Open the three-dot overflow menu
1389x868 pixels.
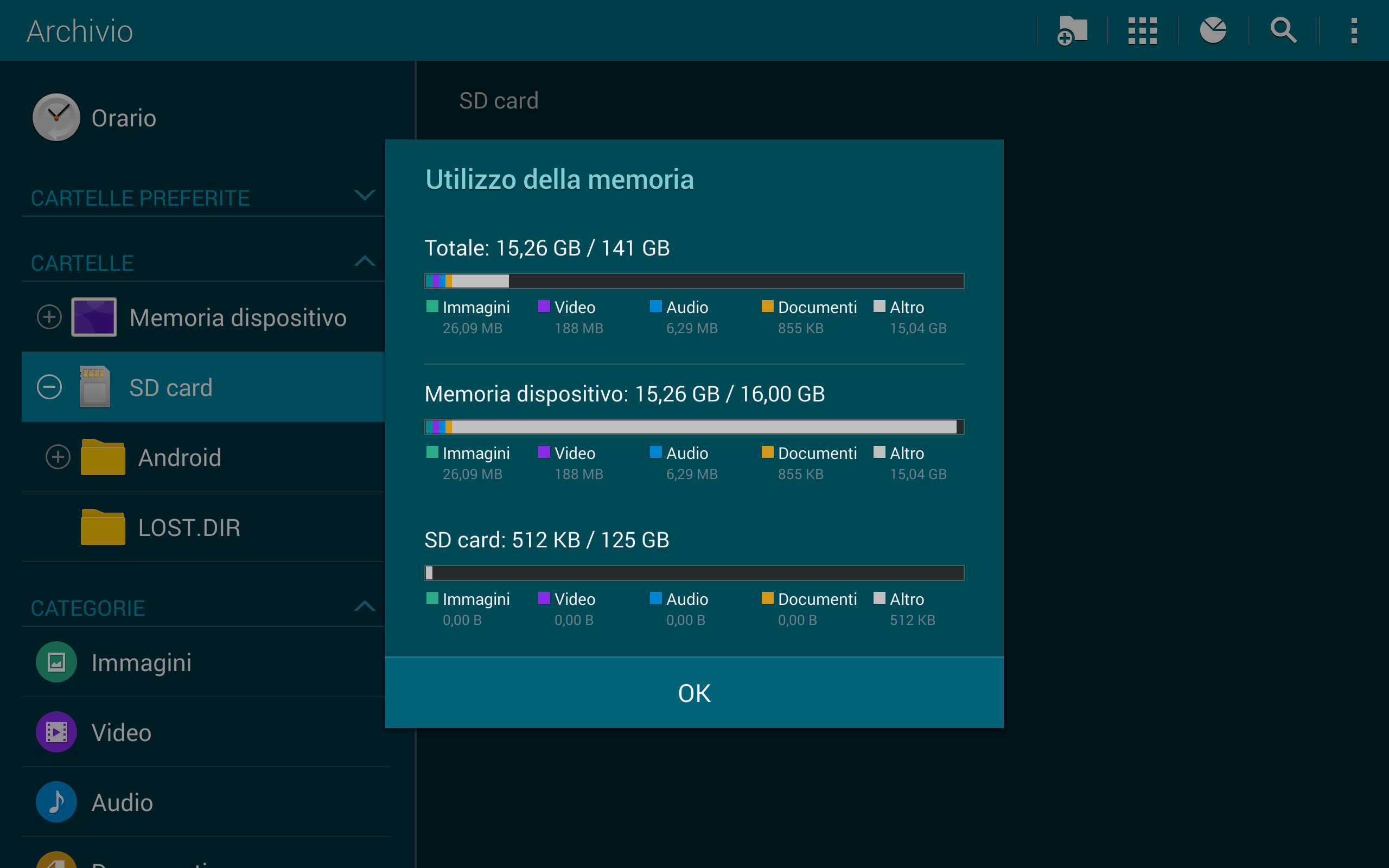(1354, 30)
